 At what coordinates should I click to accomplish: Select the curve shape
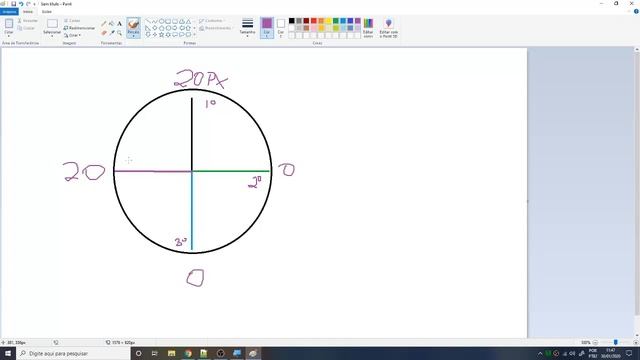point(154,21)
